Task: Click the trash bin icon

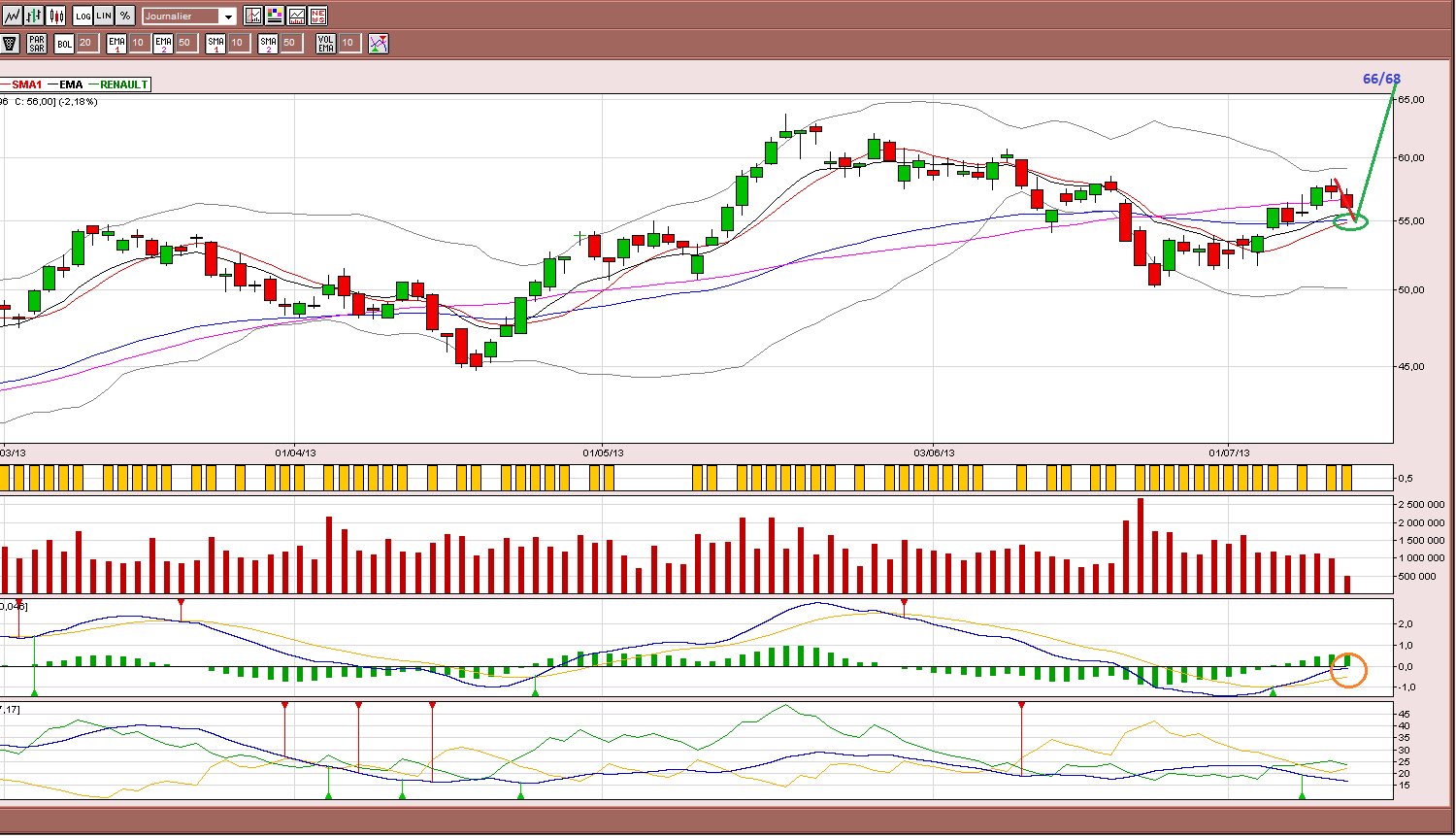Action: [11, 43]
